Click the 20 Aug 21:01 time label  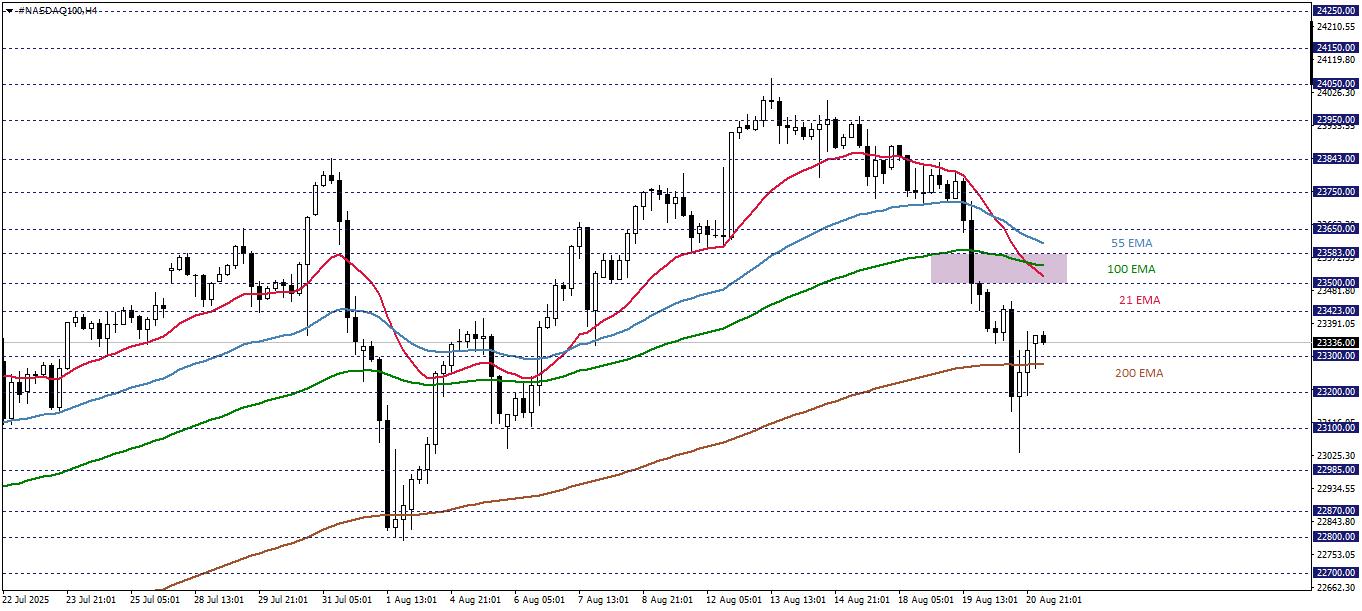1055,600
